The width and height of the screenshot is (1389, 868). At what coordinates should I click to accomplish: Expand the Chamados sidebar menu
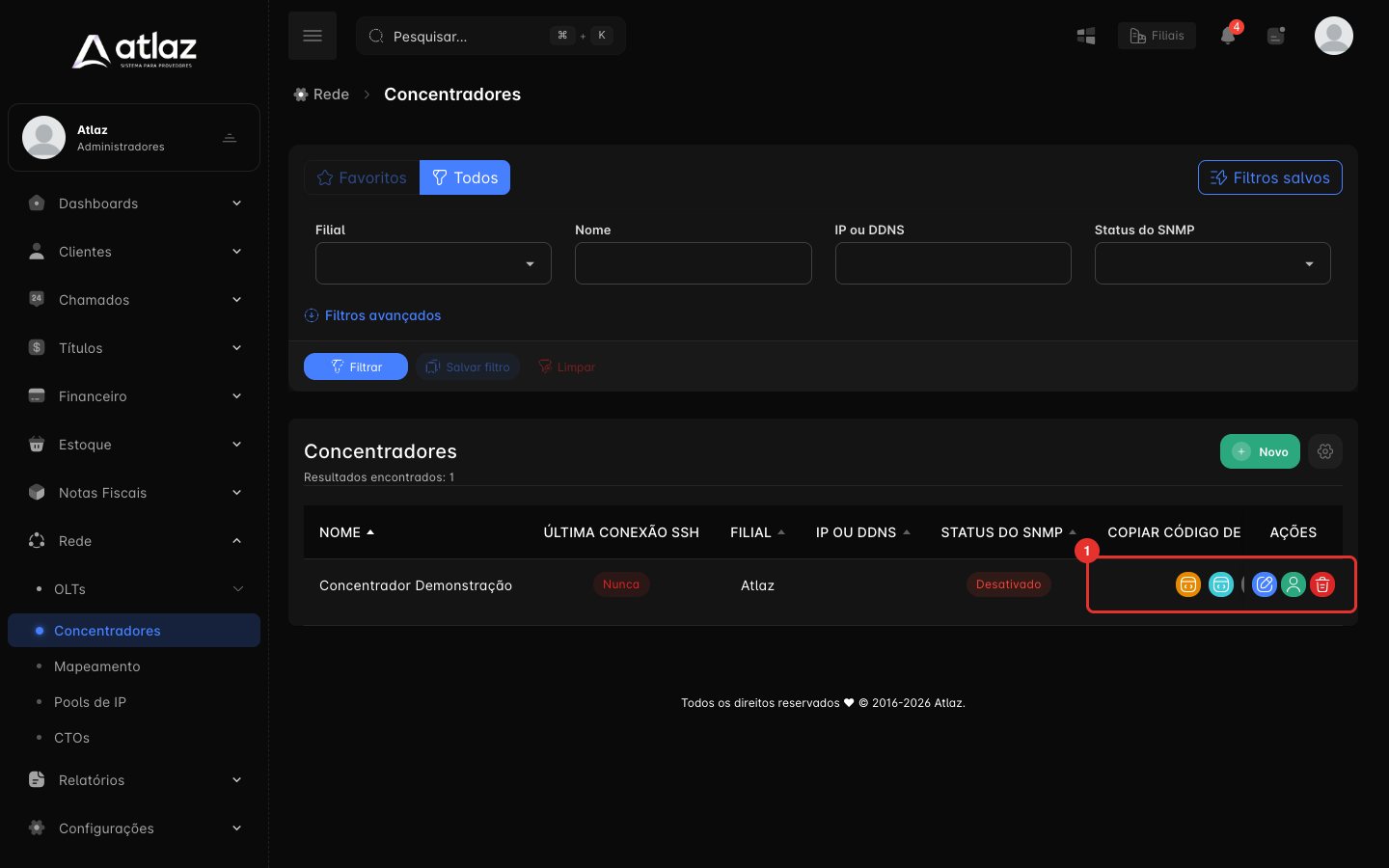click(x=134, y=300)
